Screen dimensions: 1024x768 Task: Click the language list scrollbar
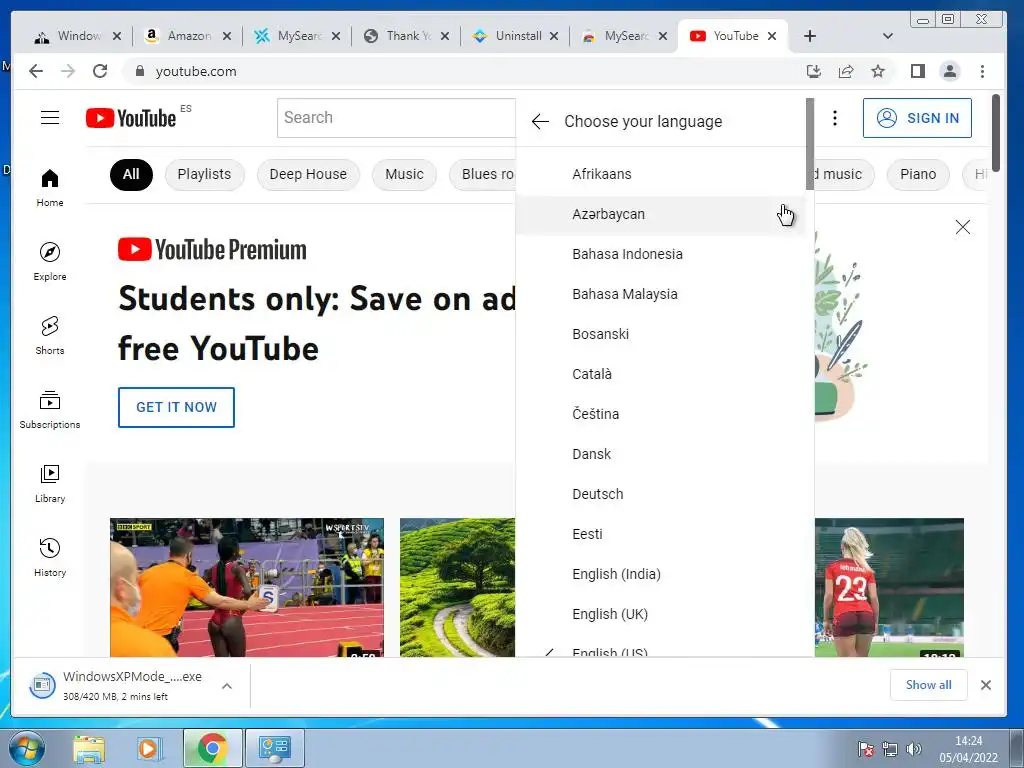(x=810, y=144)
